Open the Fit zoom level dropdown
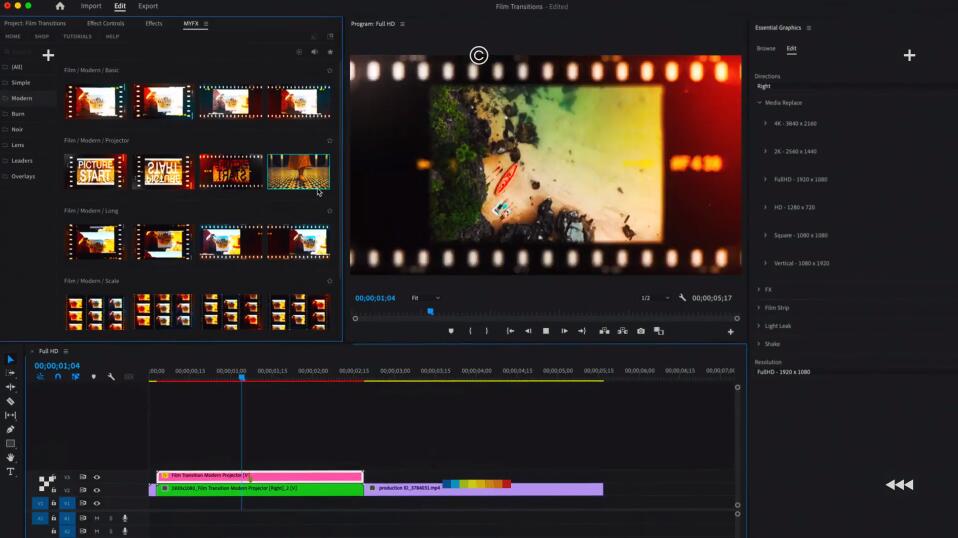Viewport: 958px width, 538px height. click(425, 298)
